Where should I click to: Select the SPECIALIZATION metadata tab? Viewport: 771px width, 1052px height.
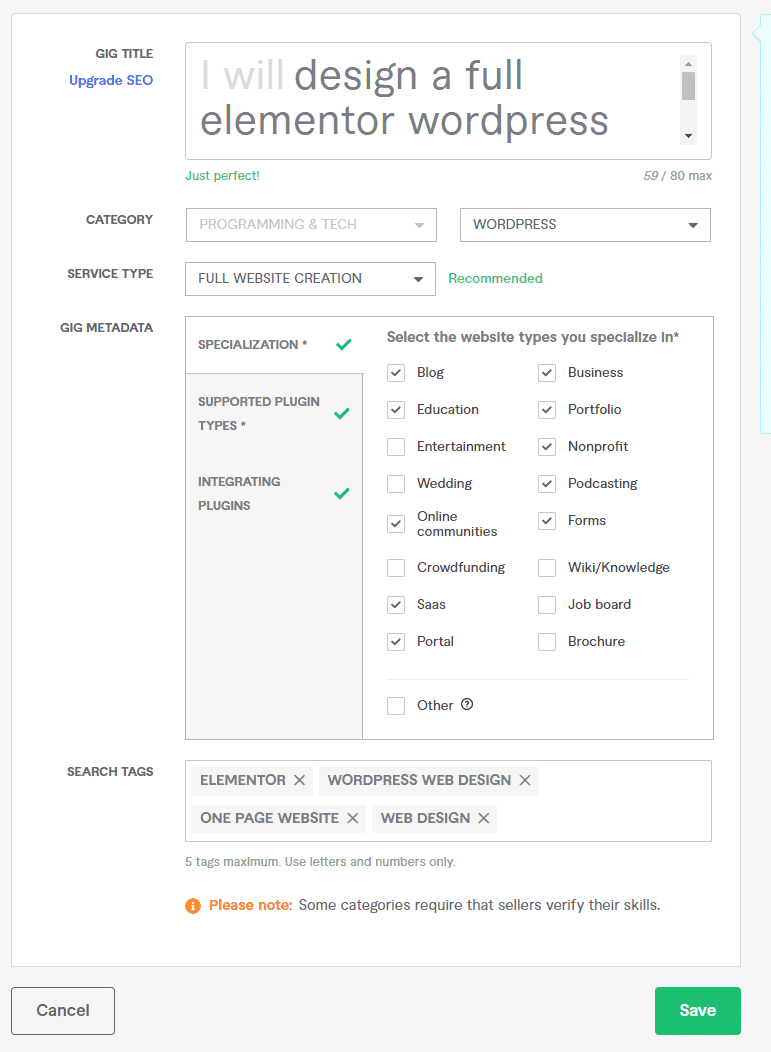pyautogui.click(x=274, y=345)
